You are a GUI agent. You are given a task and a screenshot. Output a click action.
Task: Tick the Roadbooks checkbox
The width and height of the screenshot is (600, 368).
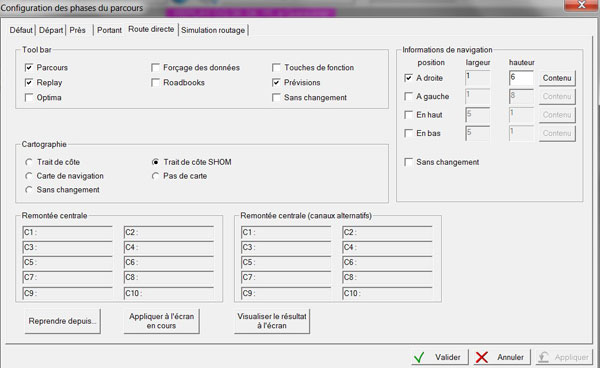[155, 82]
